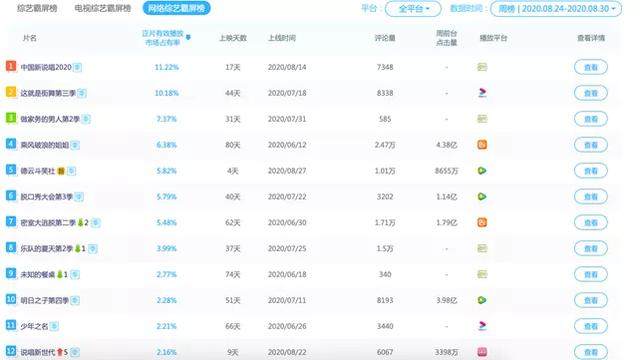Click the small info icon next to 少年之名
Image resolution: width=640 pixels, height=360 pixels.
(54, 326)
